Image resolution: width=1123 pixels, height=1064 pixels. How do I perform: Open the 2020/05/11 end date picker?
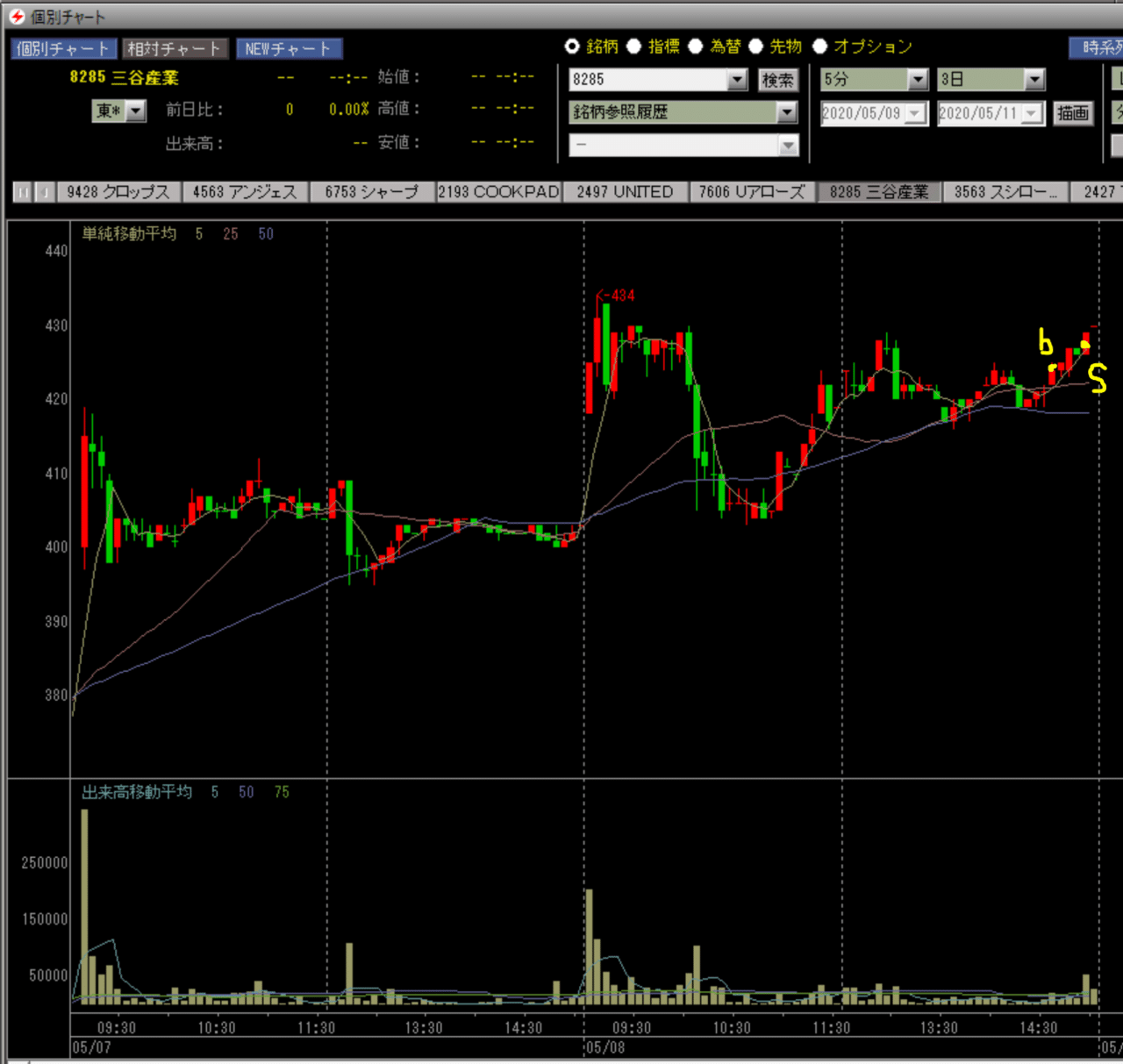[x=1032, y=113]
